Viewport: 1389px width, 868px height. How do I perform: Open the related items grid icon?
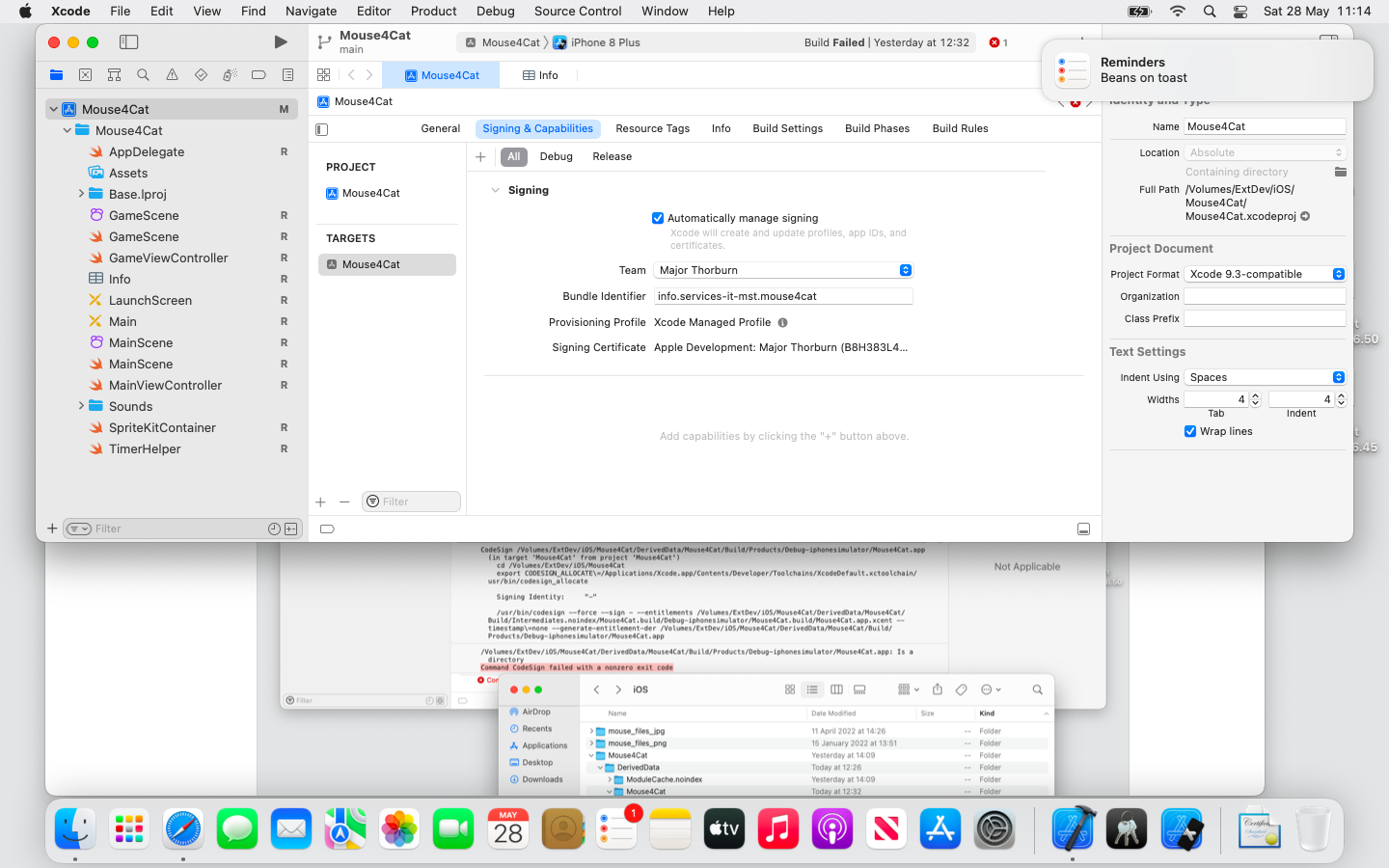[324, 75]
